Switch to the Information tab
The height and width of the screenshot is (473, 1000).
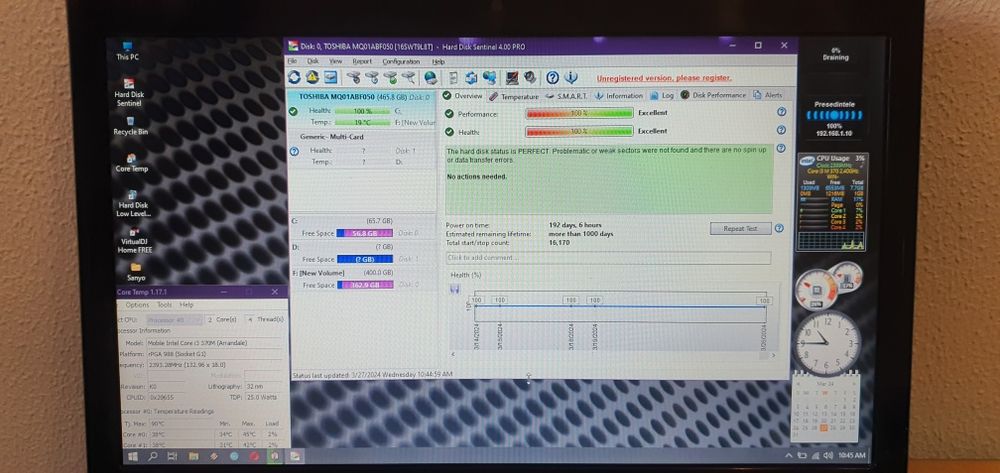619,96
